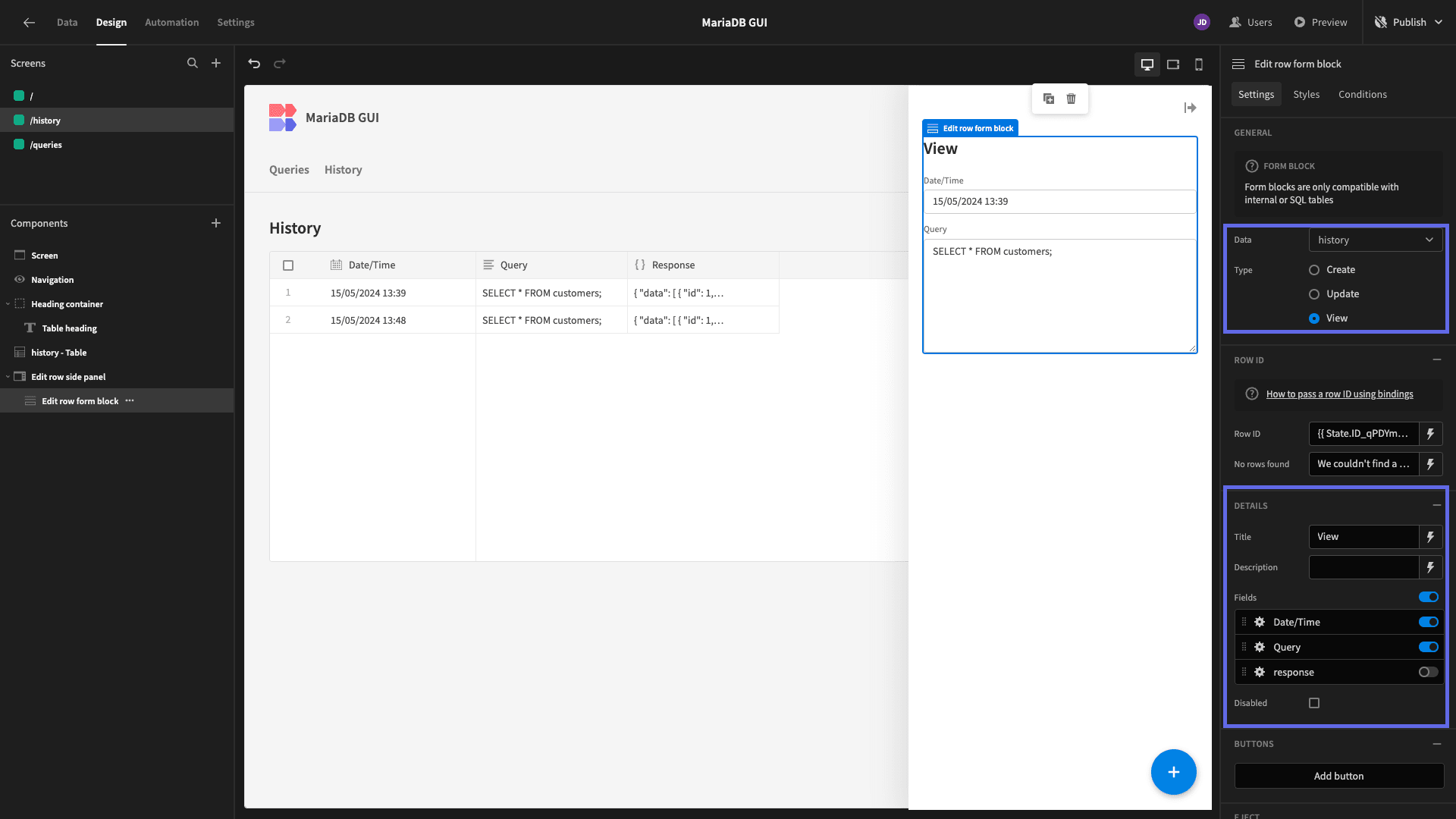This screenshot has width=1456, height=819.
Task: Switch to desktop preview icon
Action: [1147, 64]
